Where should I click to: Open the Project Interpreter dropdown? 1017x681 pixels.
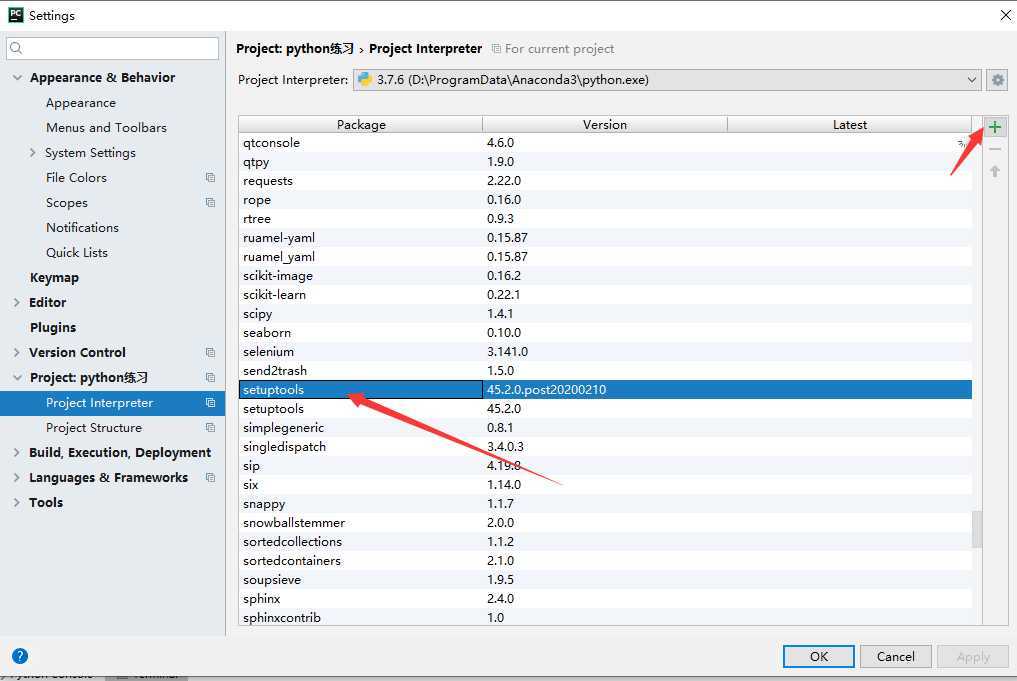coord(972,80)
